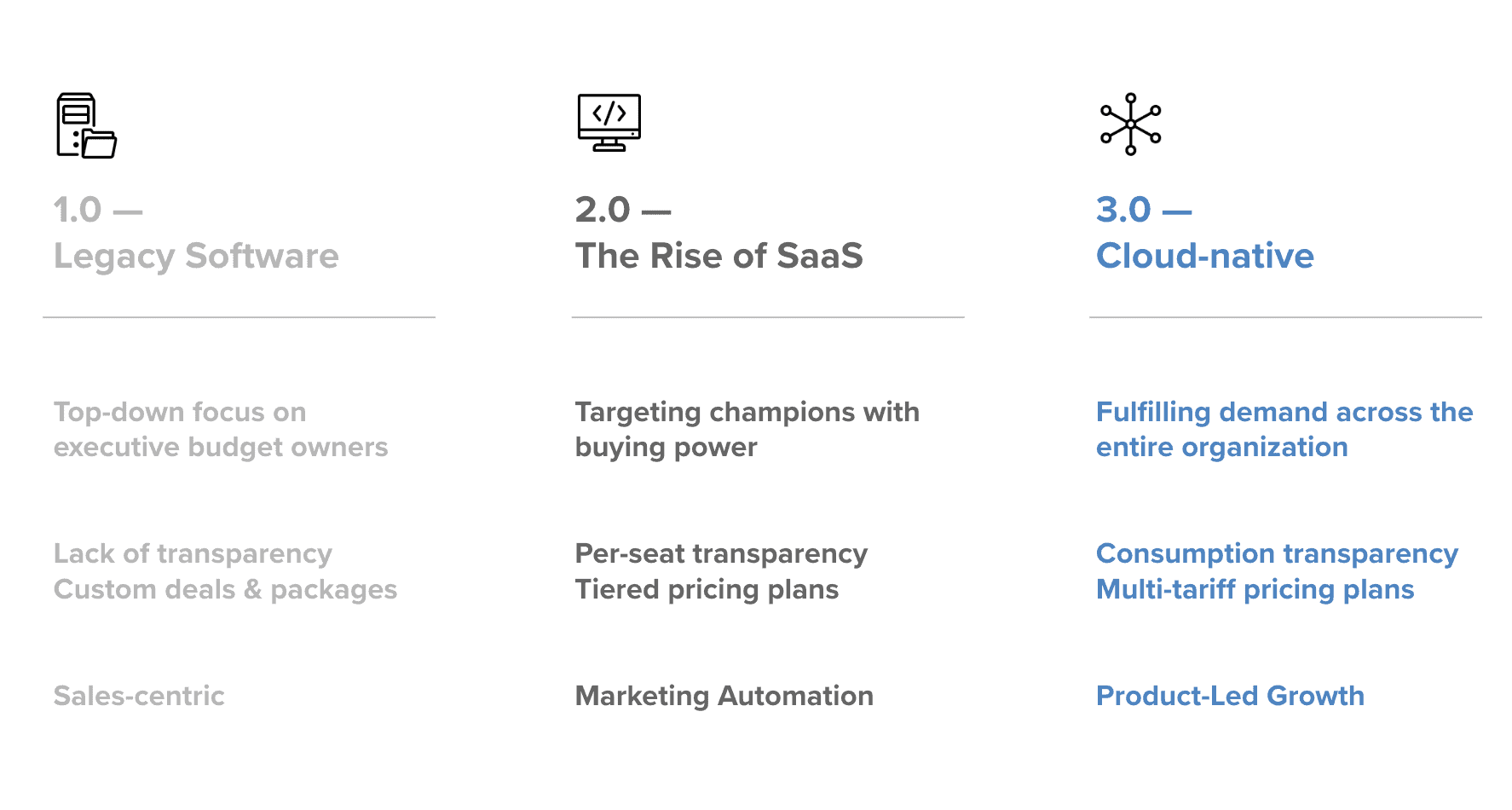Select 'The Rise of SaaS' heading
The width and height of the screenshot is (1512, 810).
(718, 256)
